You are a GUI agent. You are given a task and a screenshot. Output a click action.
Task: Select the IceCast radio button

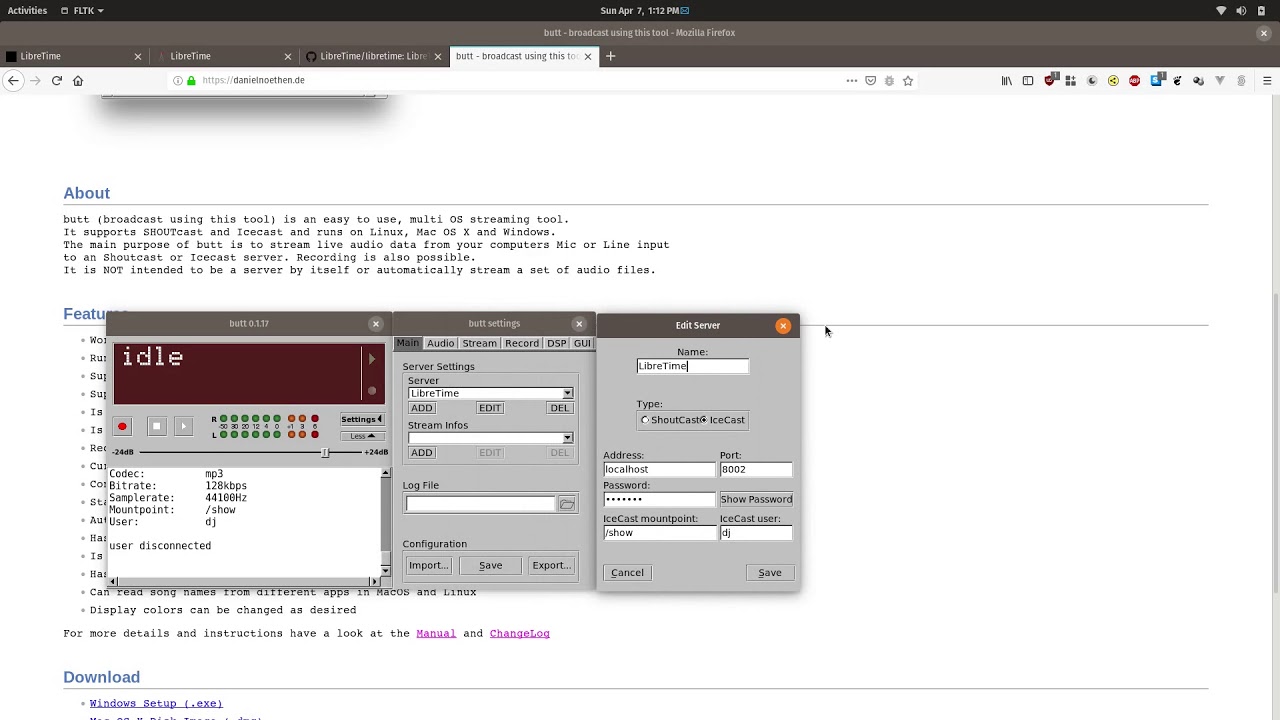[x=704, y=420]
